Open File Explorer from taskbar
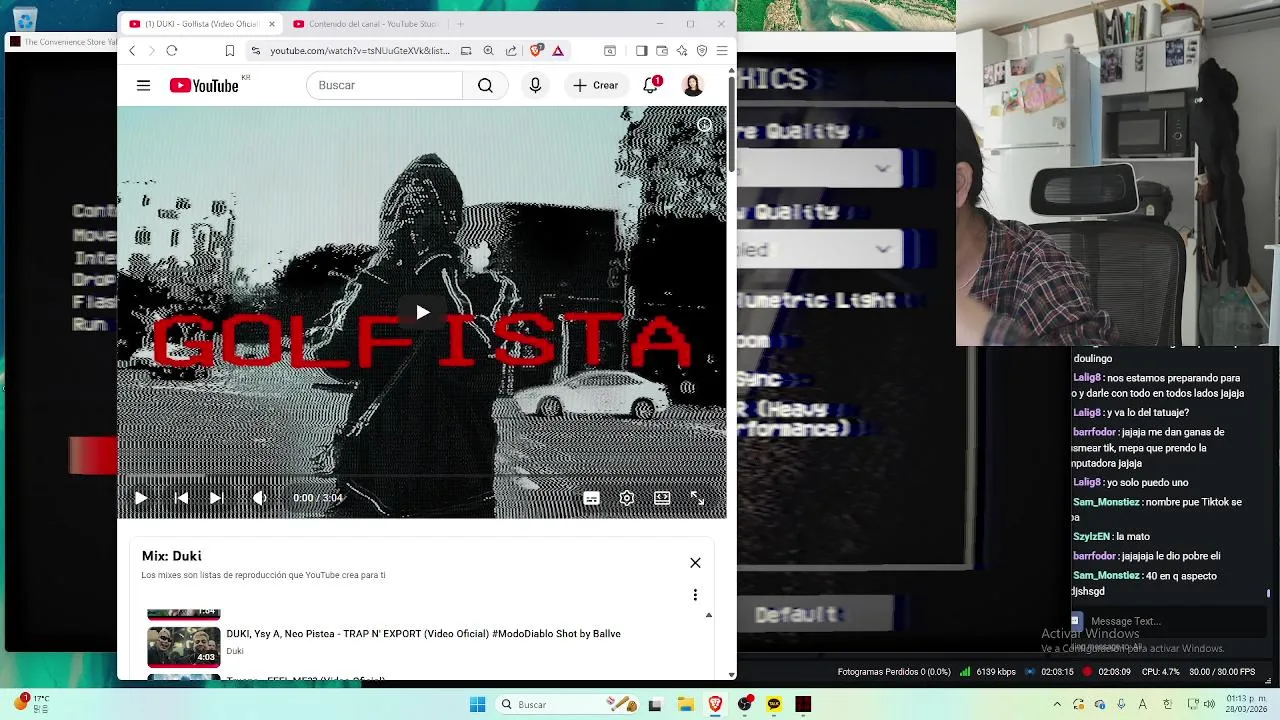This screenshot has height=720, width=1280. click(x=686, y=705)
